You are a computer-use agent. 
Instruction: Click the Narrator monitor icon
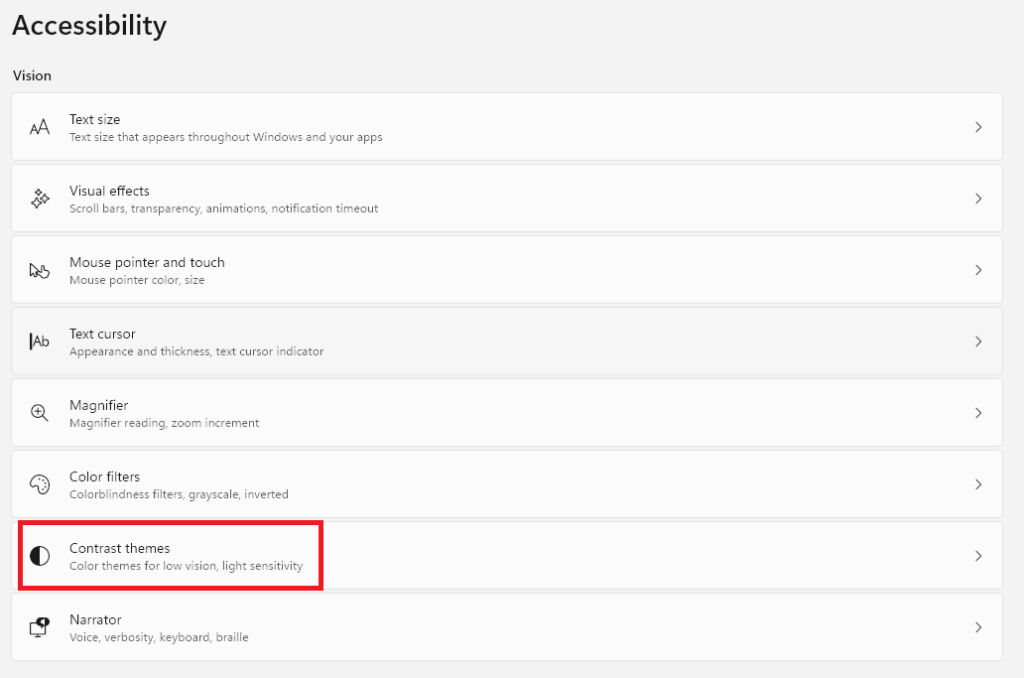click(40, 627)
